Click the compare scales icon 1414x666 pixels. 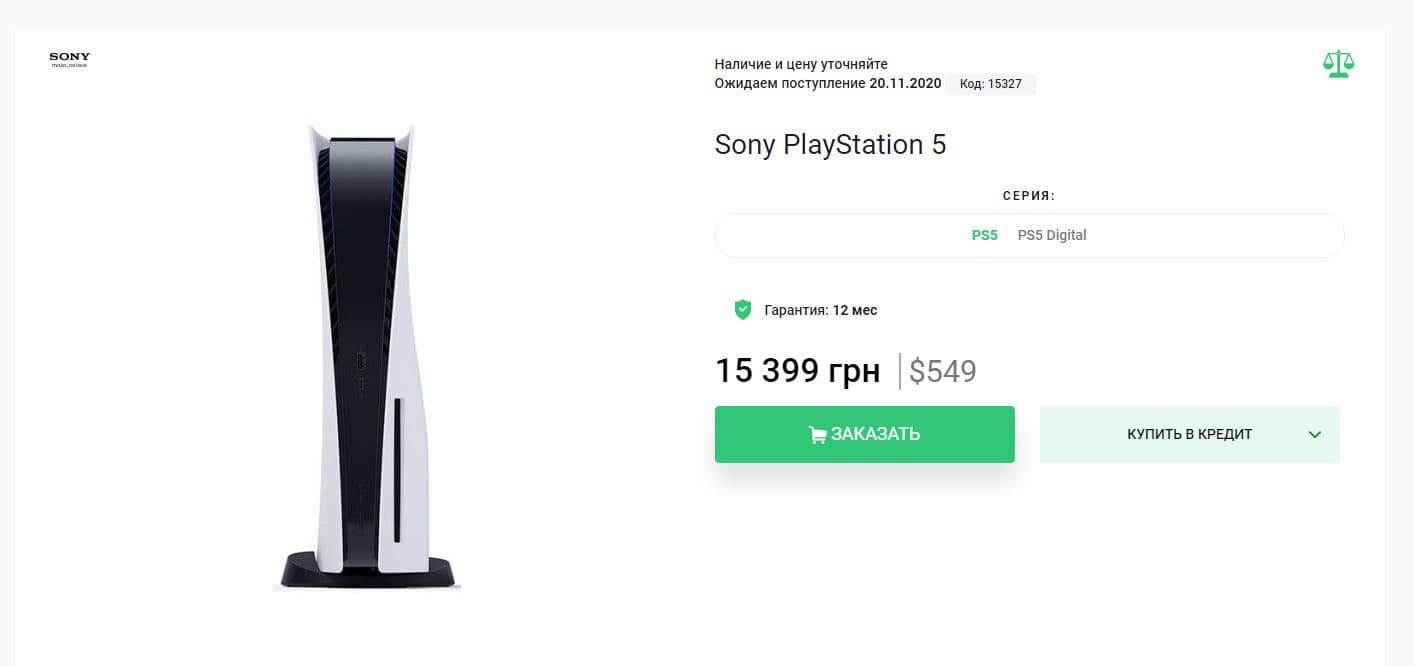coord(1337,64)
